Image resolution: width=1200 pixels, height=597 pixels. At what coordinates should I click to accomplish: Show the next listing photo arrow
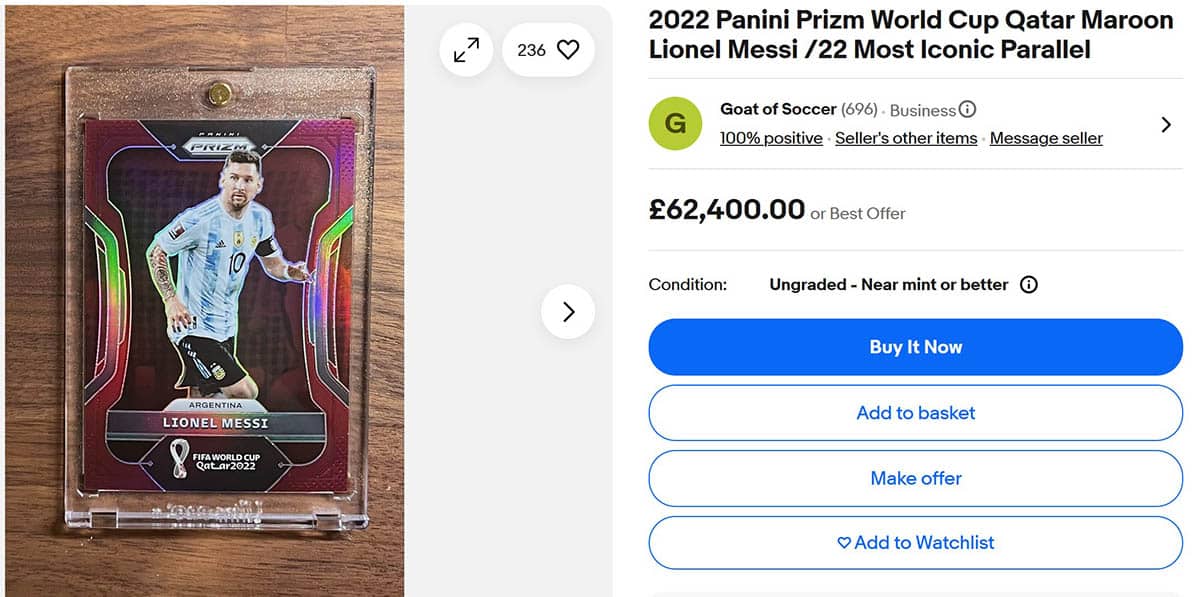568,312
